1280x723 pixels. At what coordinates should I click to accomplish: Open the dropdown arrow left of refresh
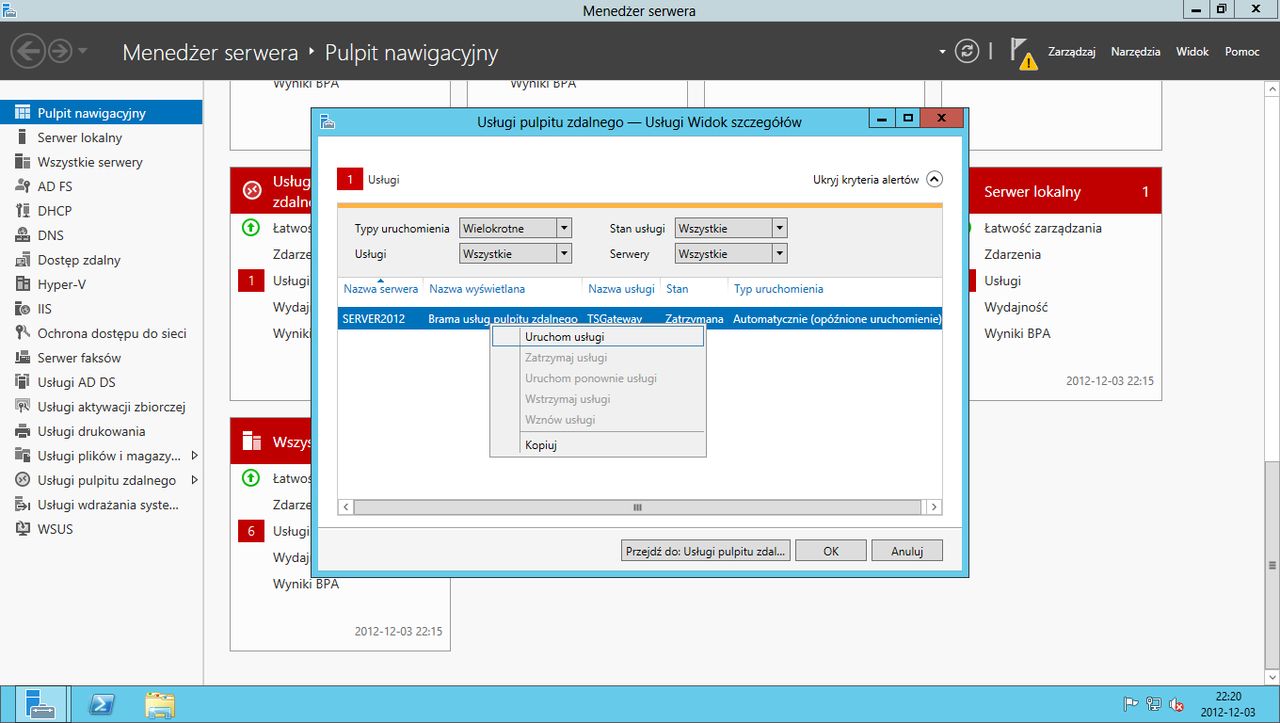[942, 51]
